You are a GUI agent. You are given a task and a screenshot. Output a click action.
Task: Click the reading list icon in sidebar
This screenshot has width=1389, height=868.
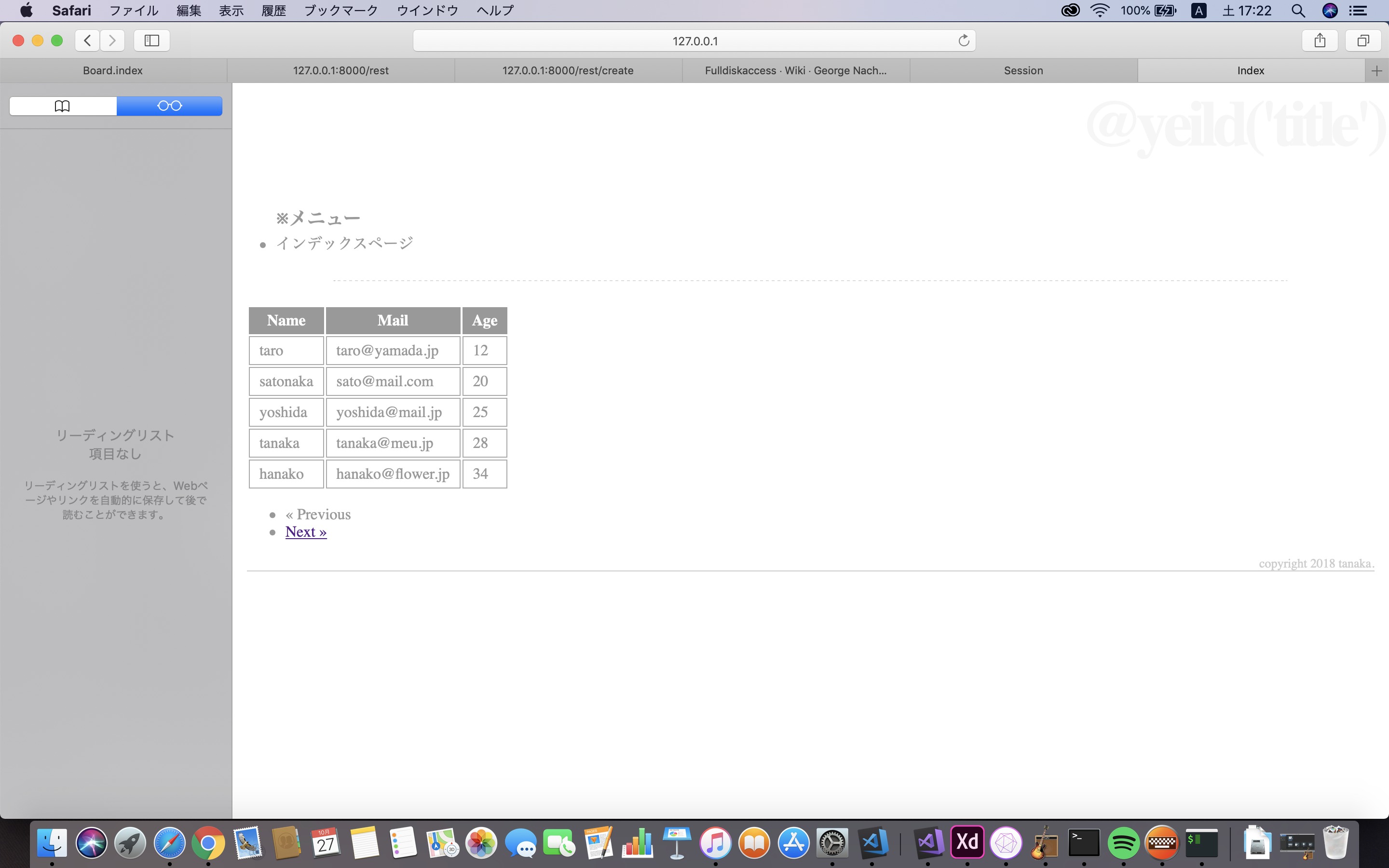click(168, 105)
